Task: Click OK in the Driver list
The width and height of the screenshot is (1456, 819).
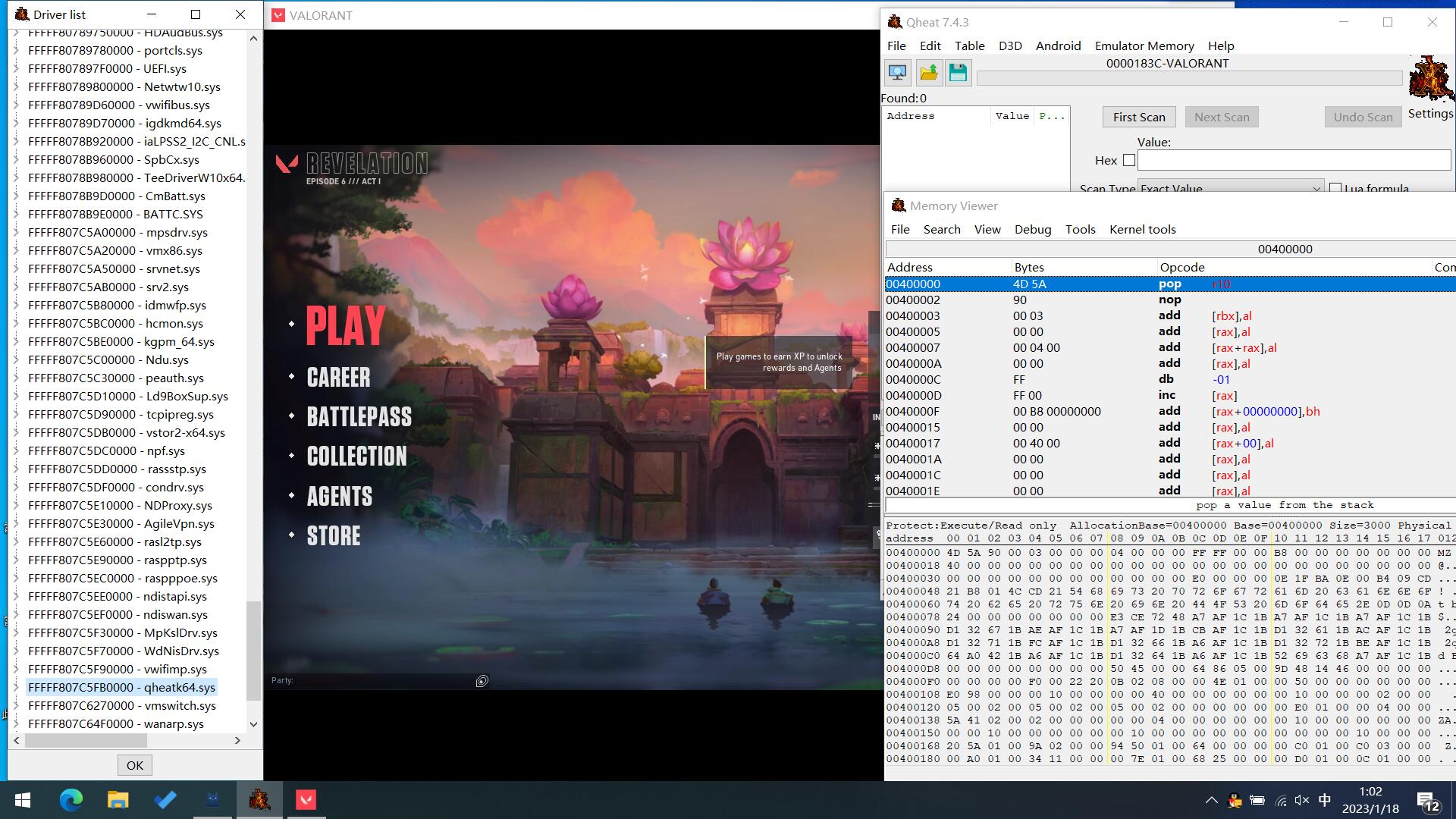Action: [135, 765]
